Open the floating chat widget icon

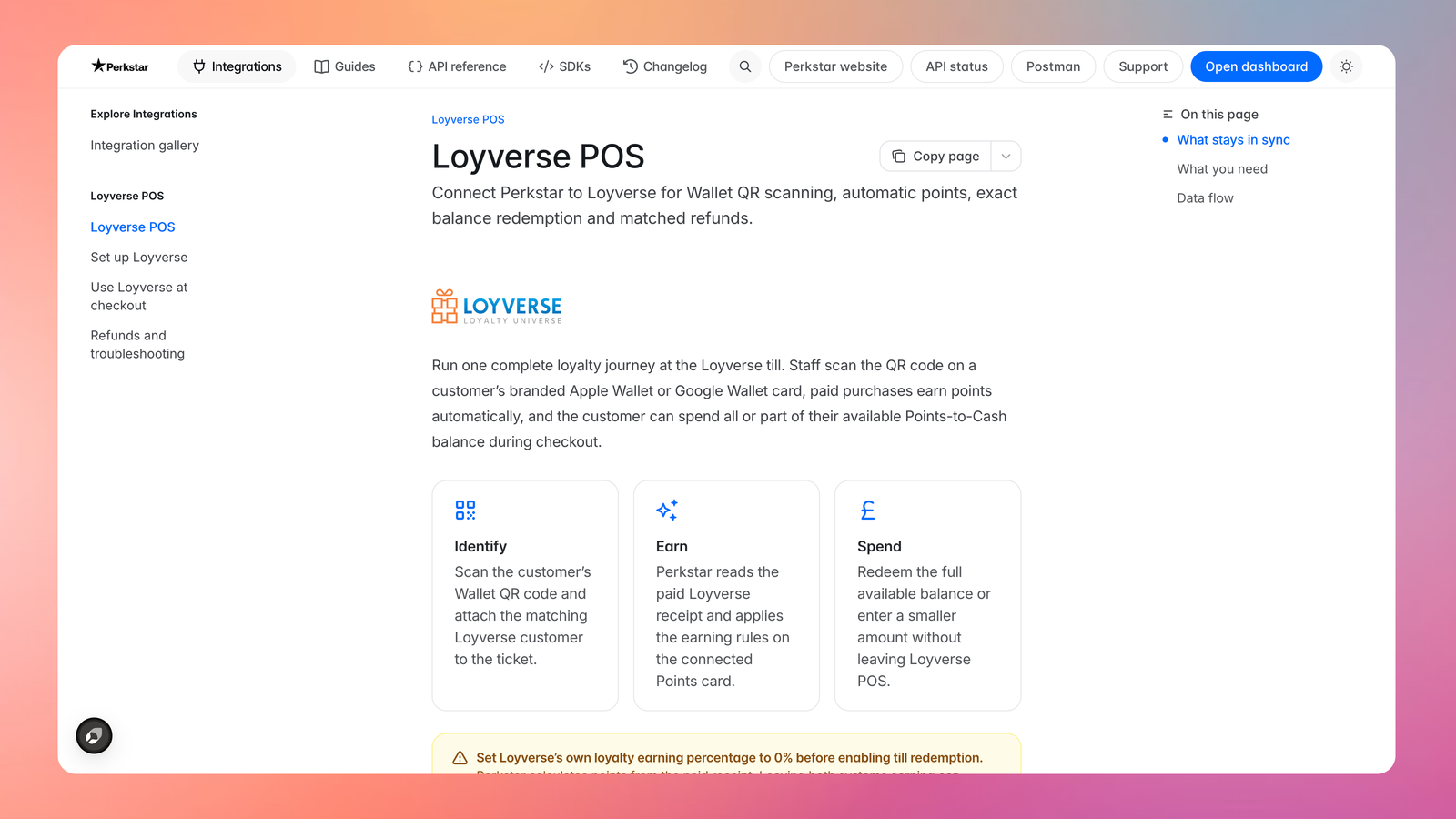tap(94, 735)
